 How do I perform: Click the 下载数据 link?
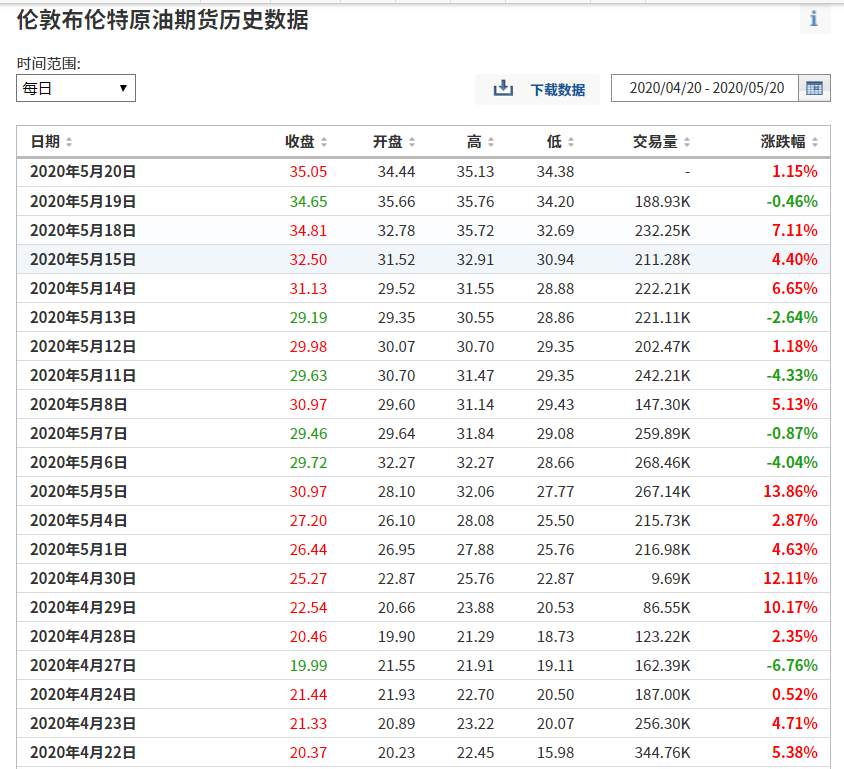tap(558, 89)
